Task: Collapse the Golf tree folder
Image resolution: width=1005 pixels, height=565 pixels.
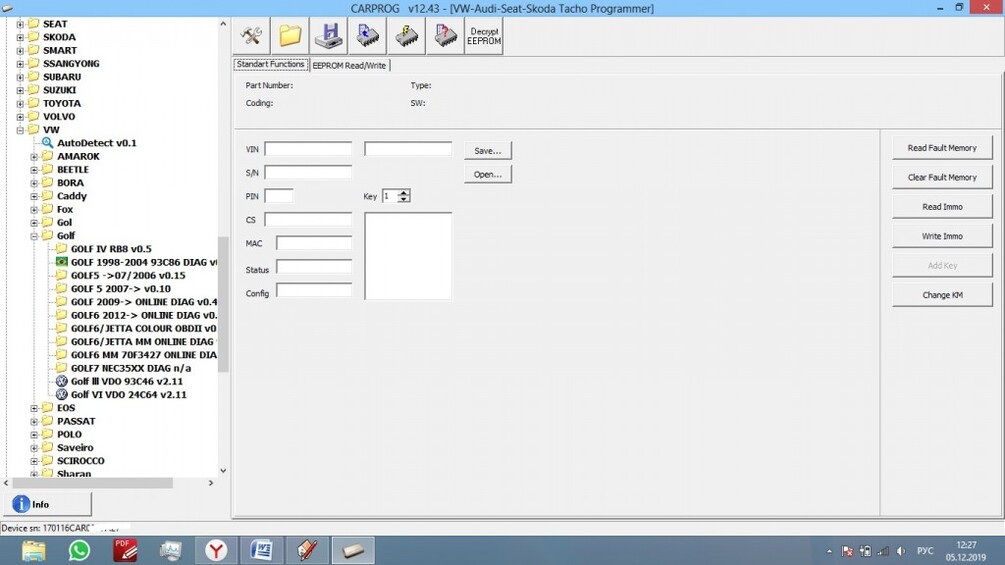Action: pyautogui.click(x=35, y=236)
